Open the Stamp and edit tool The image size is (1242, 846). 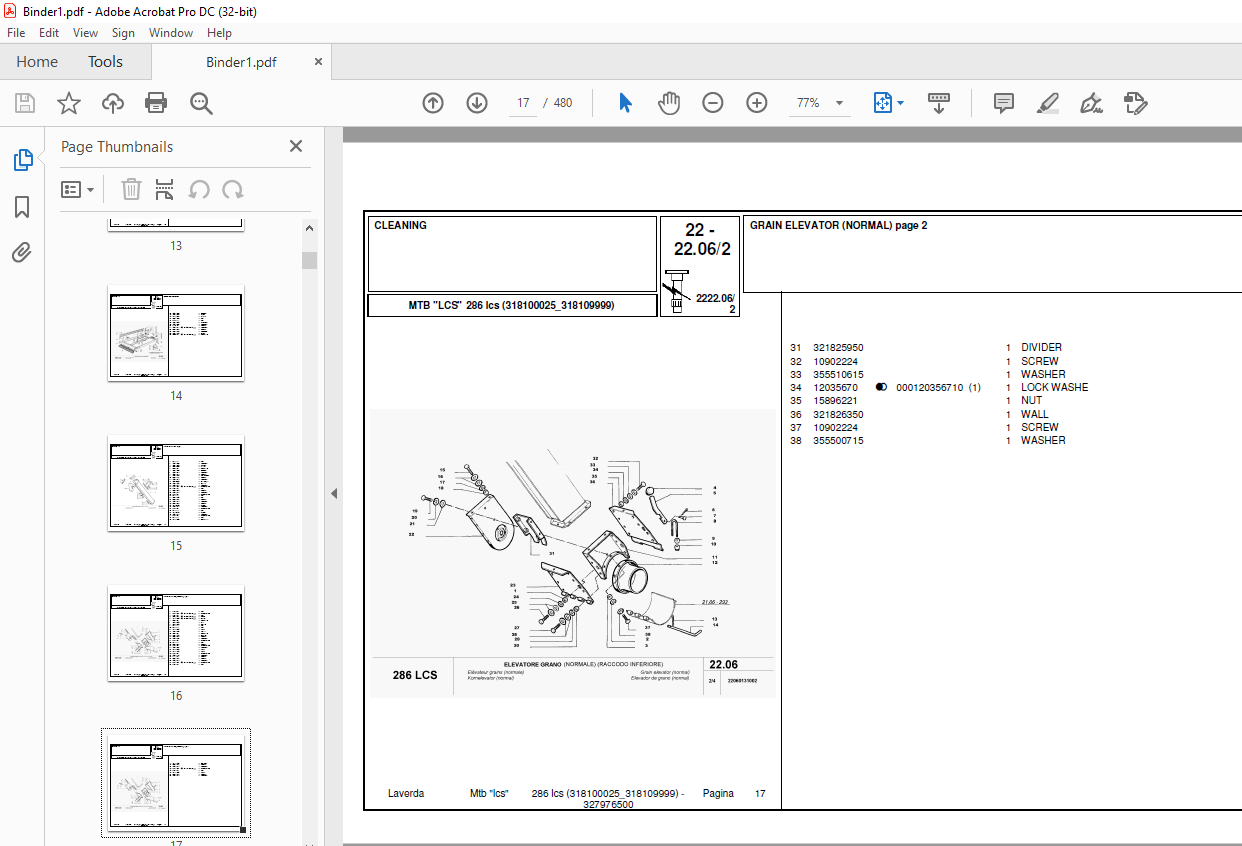(1135, 103)
